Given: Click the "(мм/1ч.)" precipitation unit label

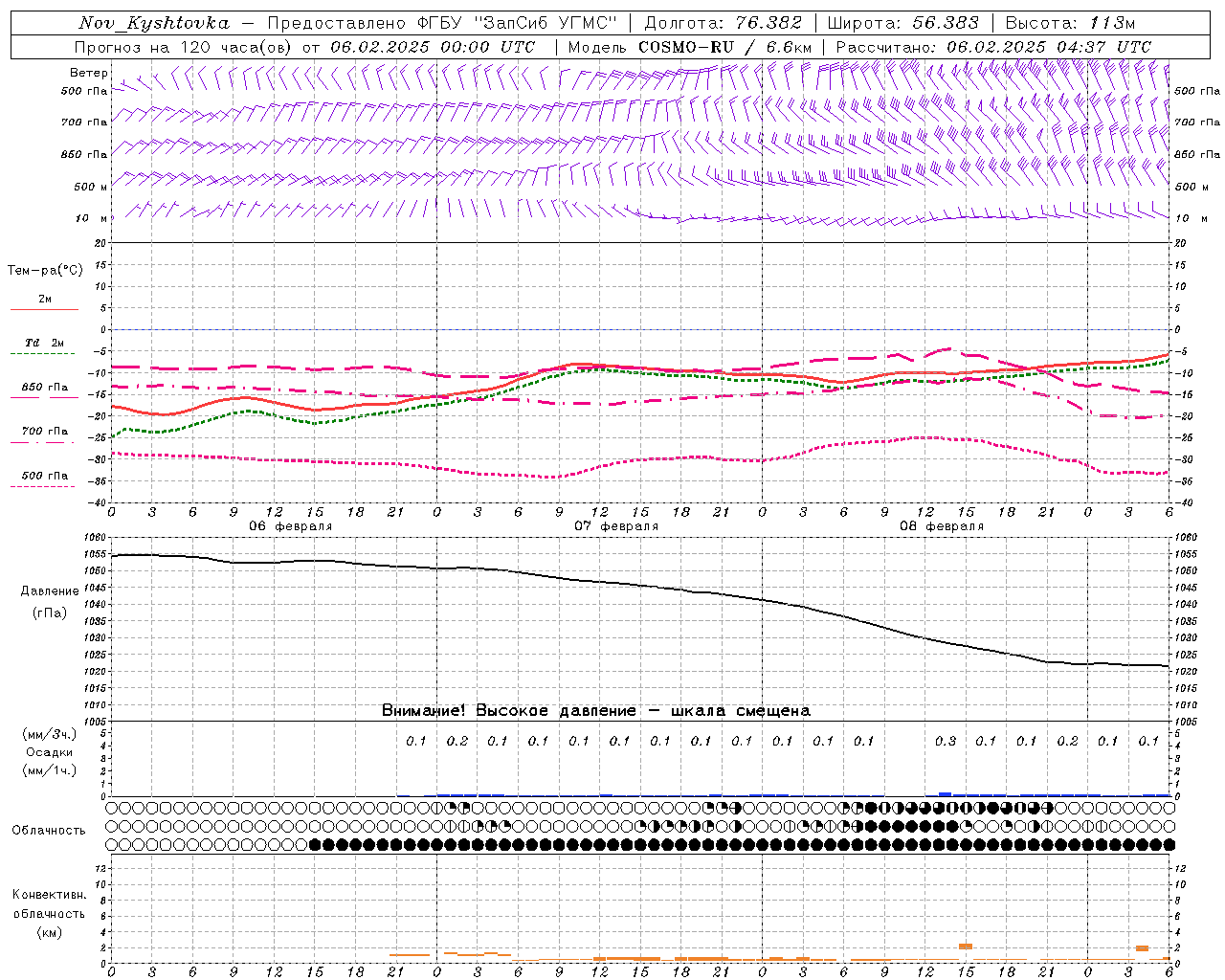Looking at the screenshot, I should point(50,770).
